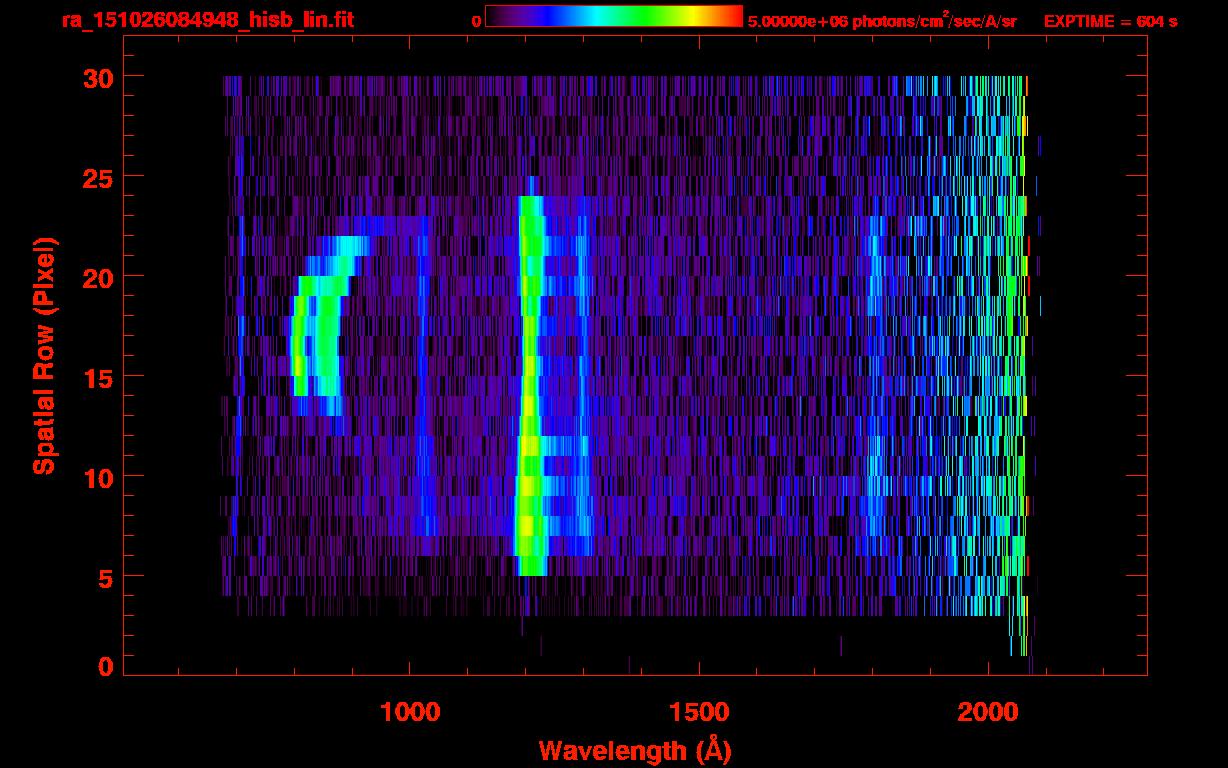Click the y-axis tick label 5
The height and width of the screenshot is (768, 1228).
pyautogui.click(x=106, y=577)
